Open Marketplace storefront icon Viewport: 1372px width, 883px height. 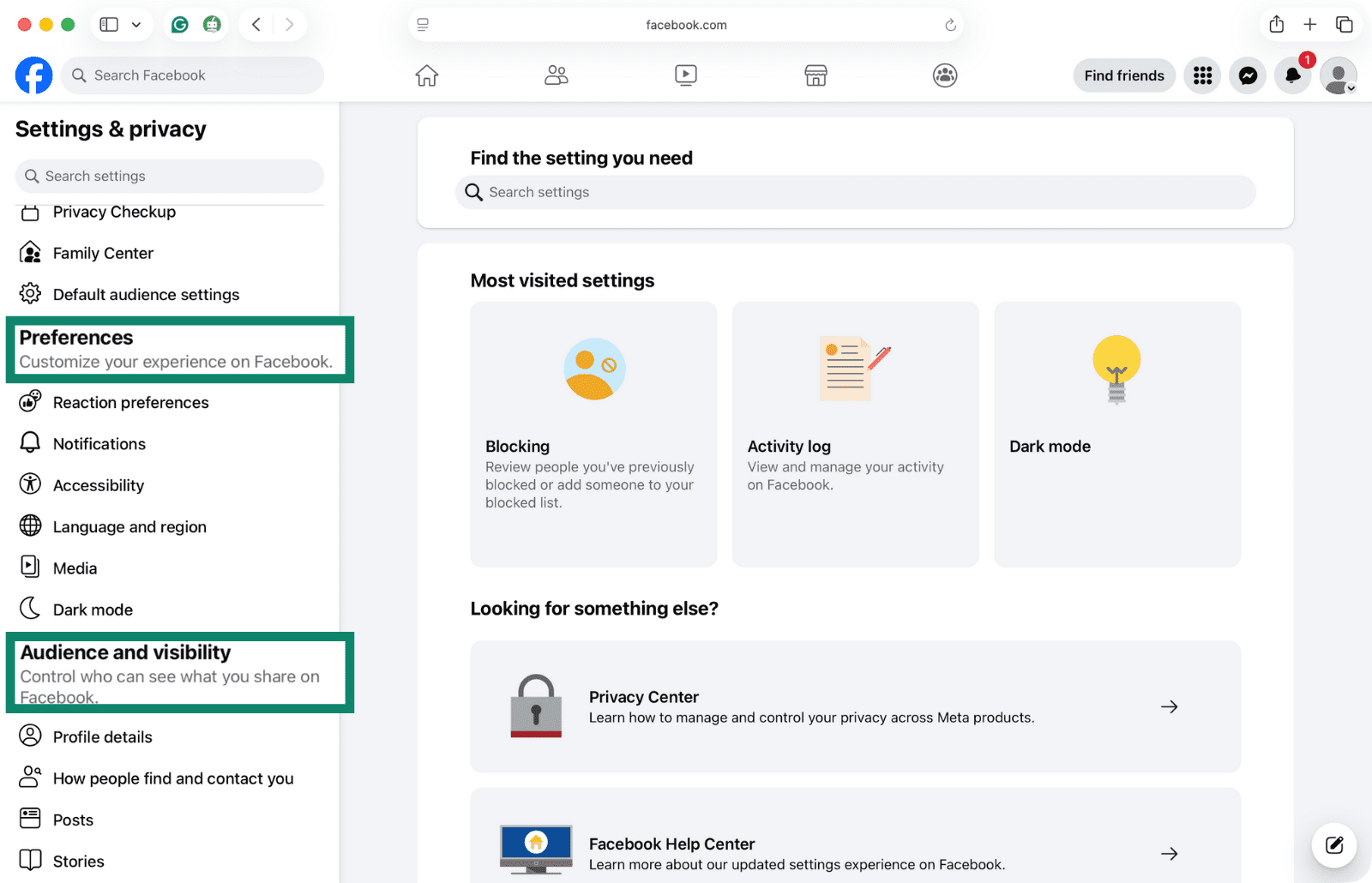click(815, 75)
